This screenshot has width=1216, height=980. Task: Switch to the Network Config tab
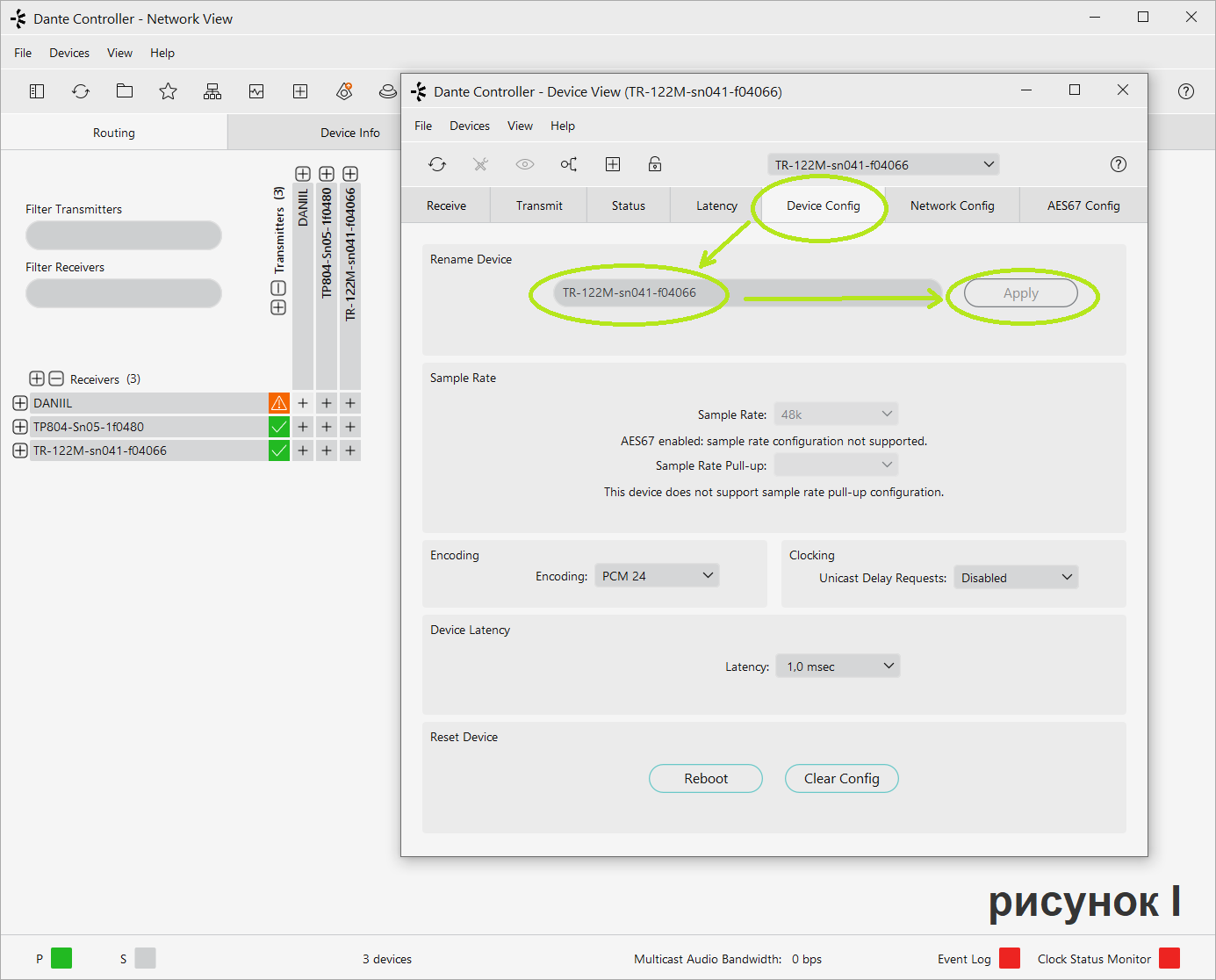tap(952, 205)
